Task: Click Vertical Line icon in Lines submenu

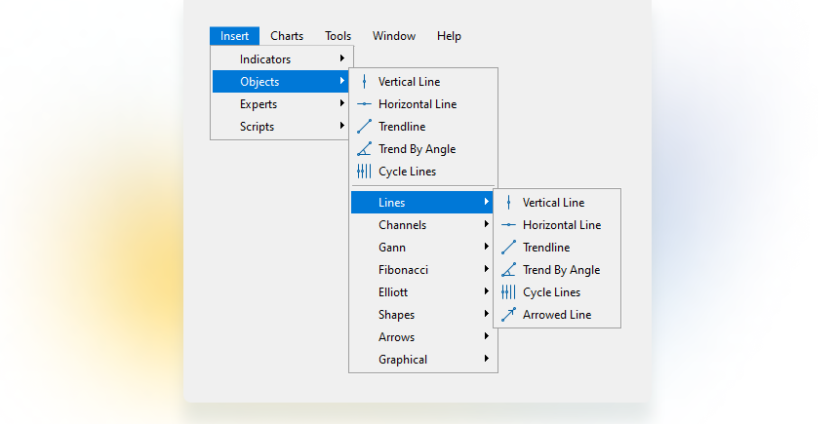Action: pos(508,203)
